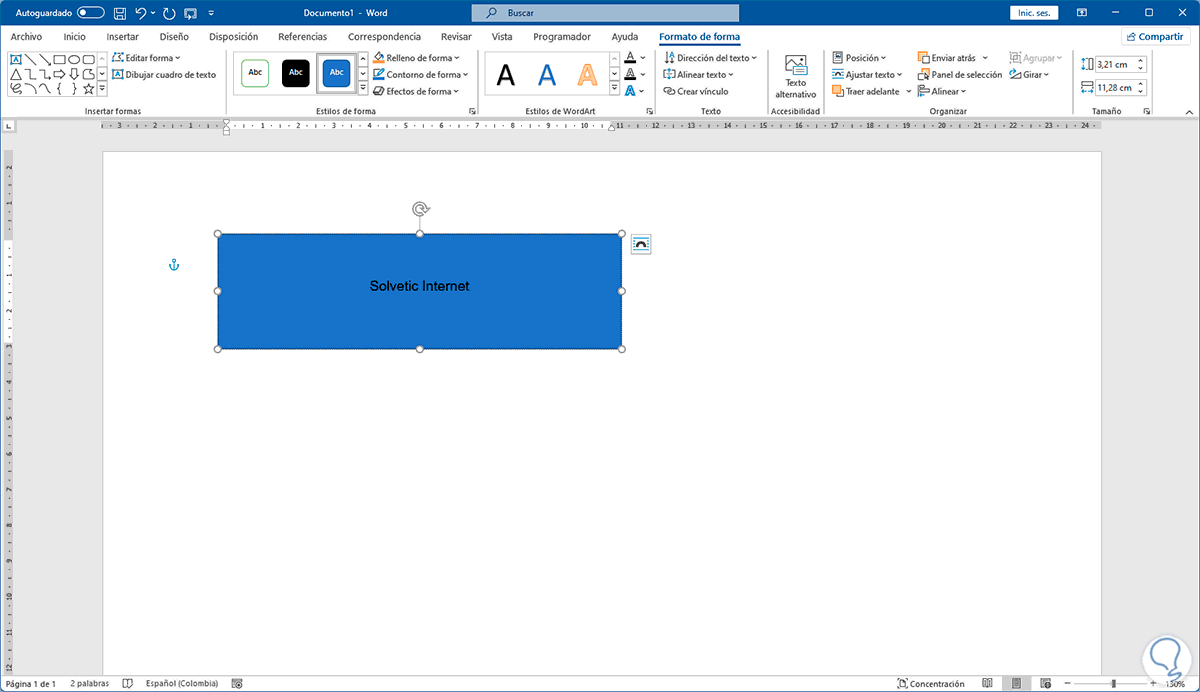
Task: Switch to the Programador tab
Action: pos(561,36)
